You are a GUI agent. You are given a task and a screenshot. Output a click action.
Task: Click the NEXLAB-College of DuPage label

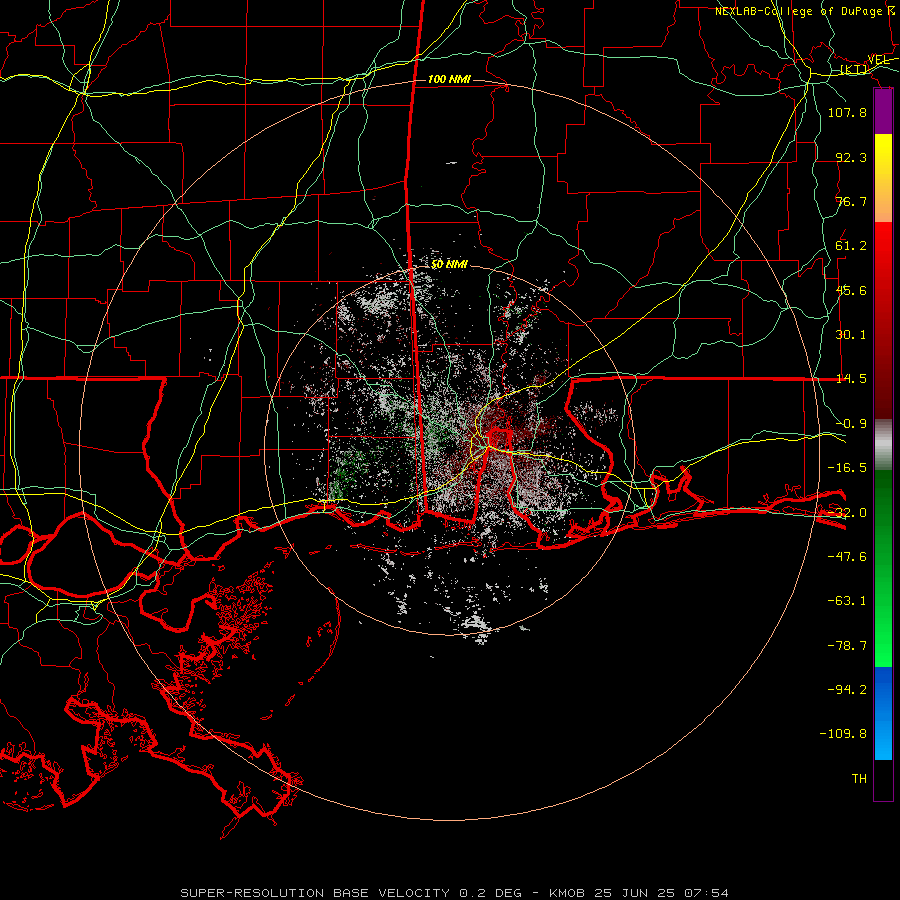(x=799, y=11)
